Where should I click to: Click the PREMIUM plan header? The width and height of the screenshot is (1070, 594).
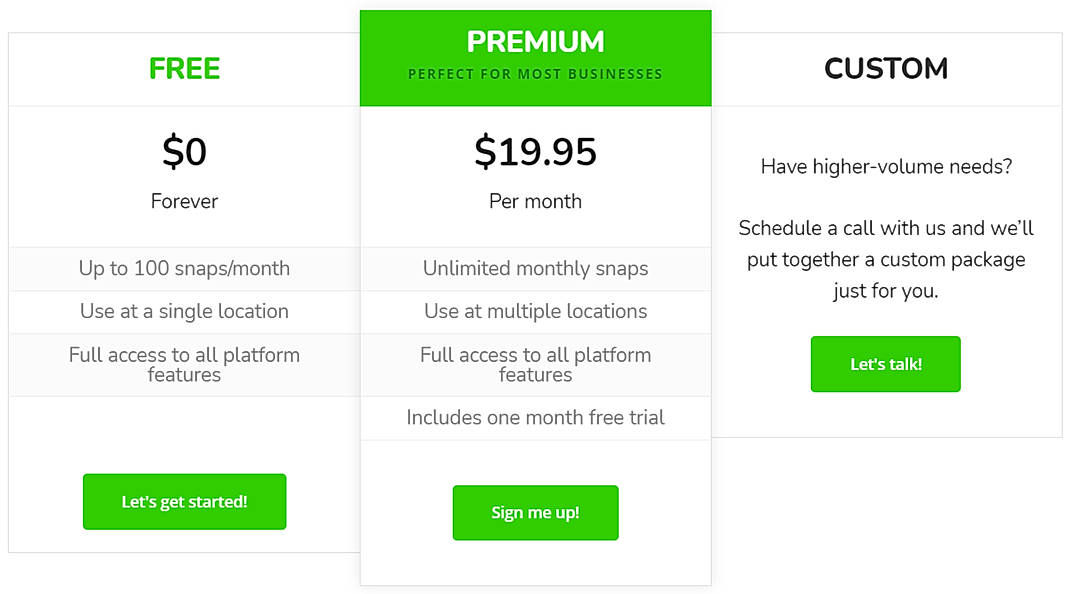[x=535, y=42]
